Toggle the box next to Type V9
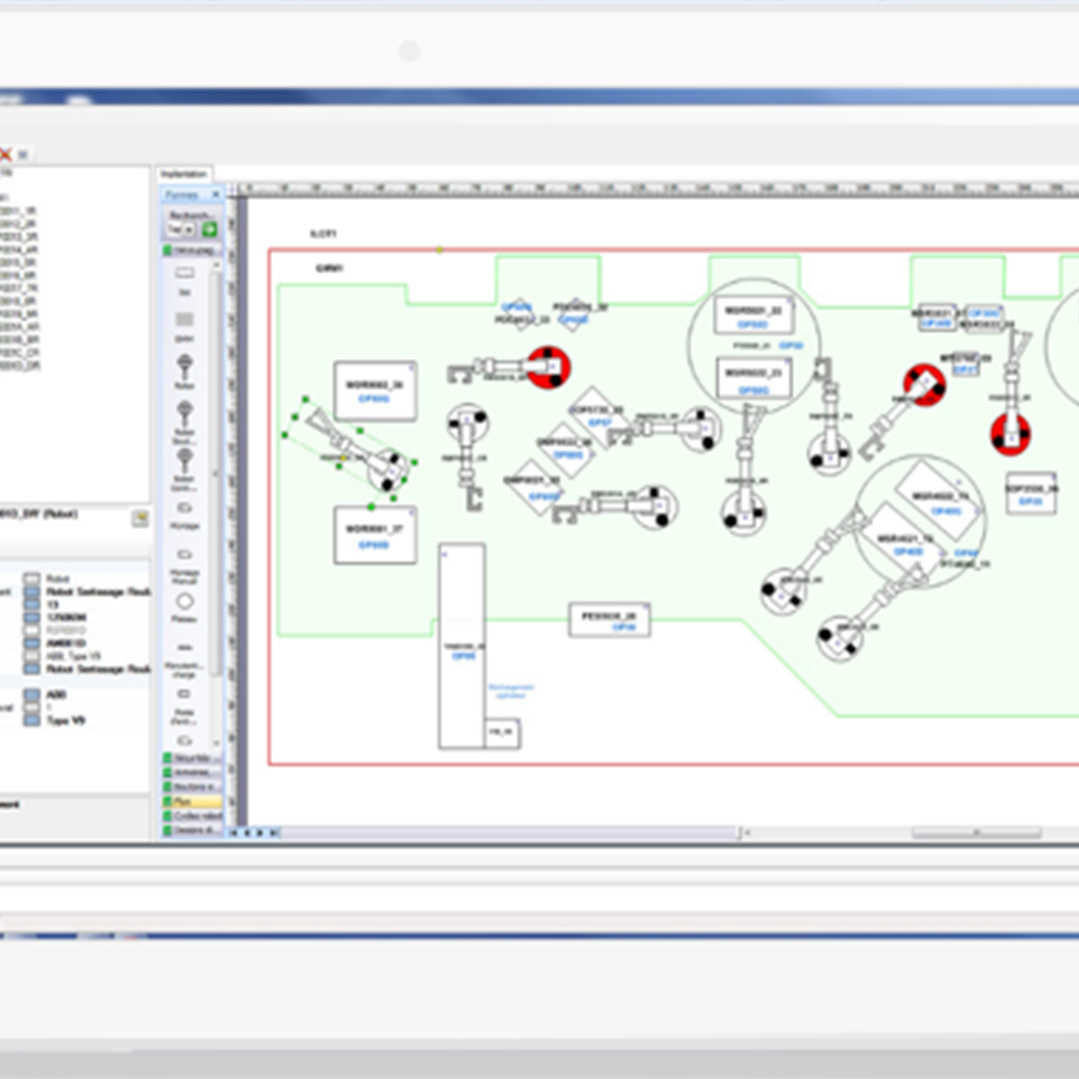Screen dimensions: 1079x1079 (x=32, y=720)
